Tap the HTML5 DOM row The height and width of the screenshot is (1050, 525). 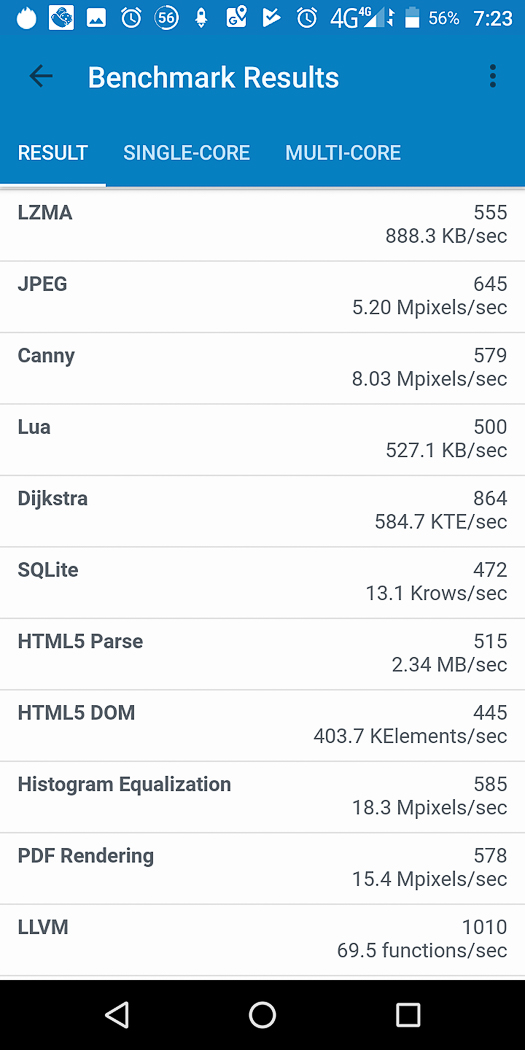point(262,725)
